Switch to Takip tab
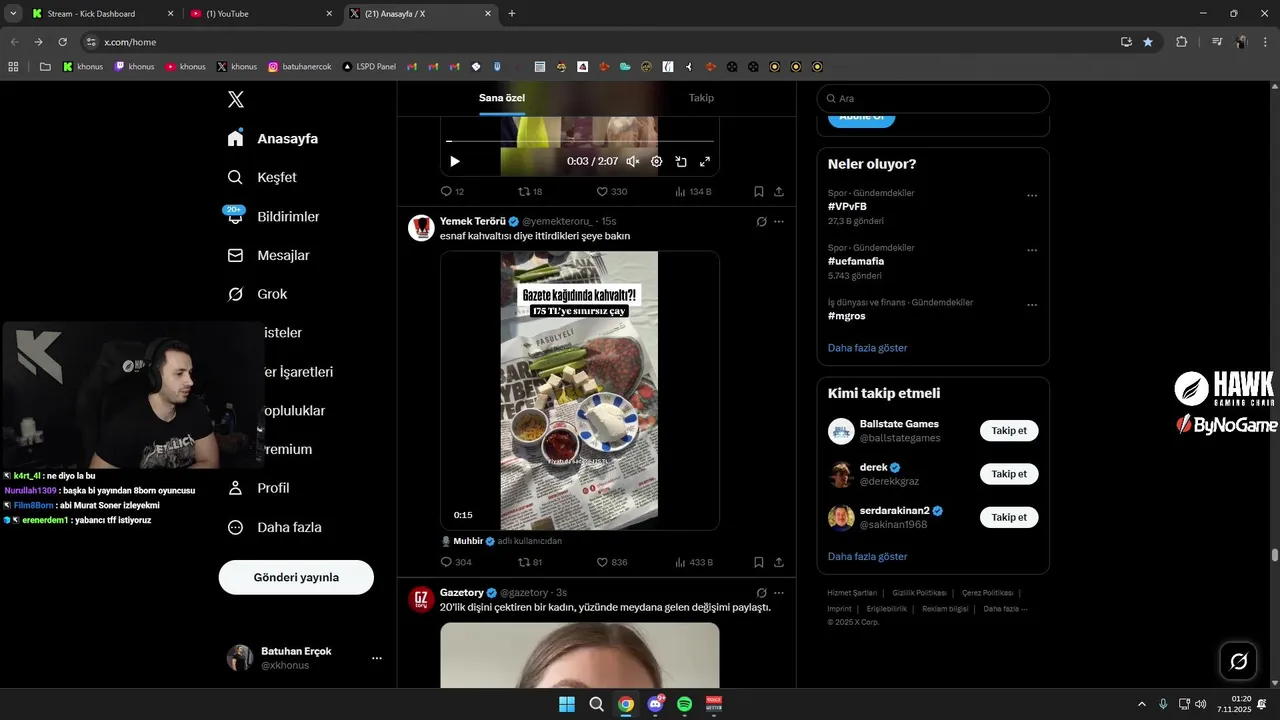1280x720 pixels. 701,98
